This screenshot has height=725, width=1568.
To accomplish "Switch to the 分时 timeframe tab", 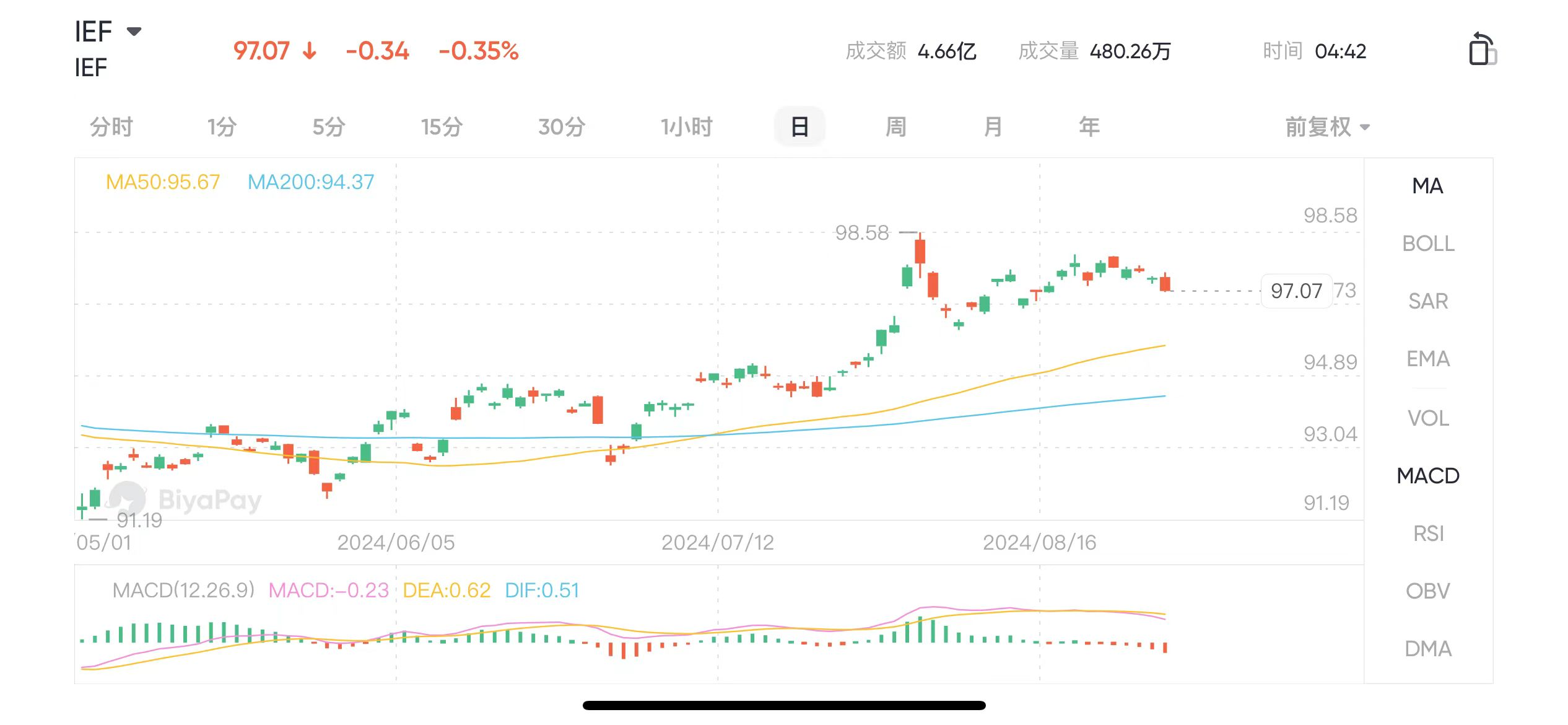I will (x=111, y=127).
